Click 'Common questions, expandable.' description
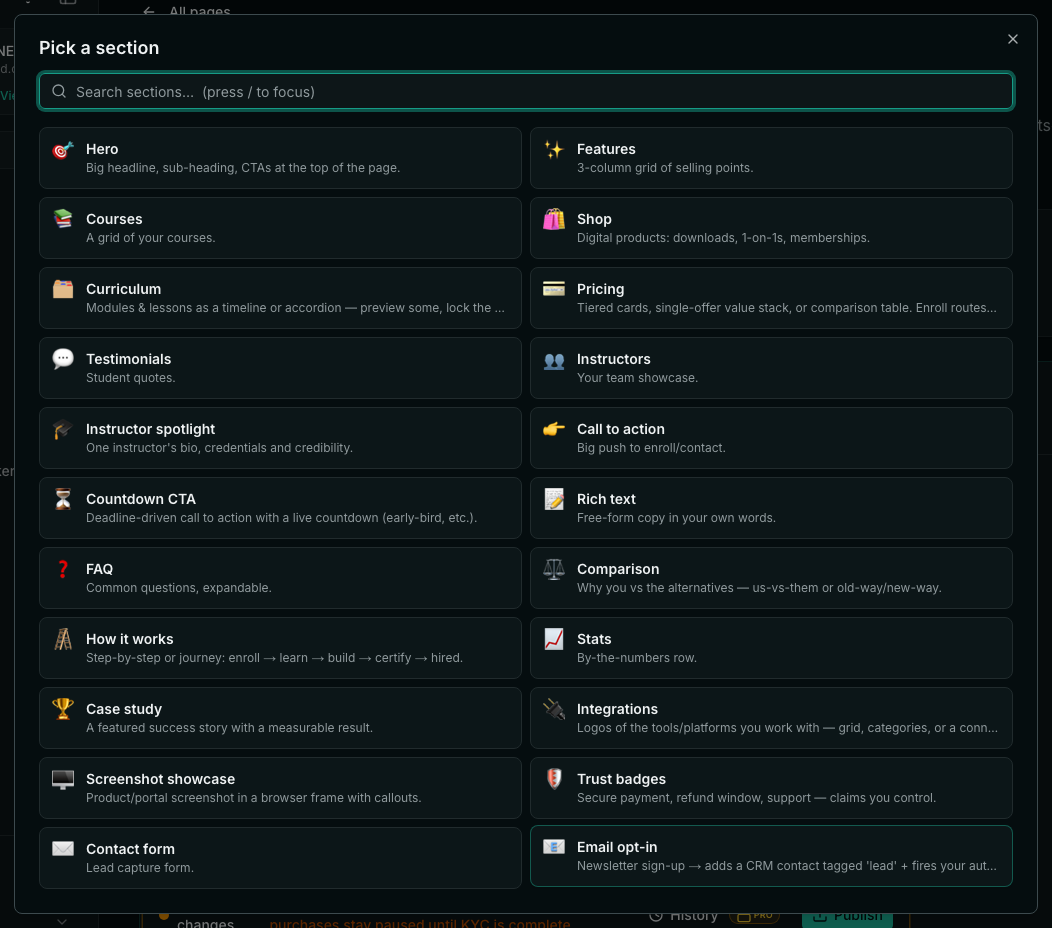This screenshot has height=928, width=1052. pos(178,588)
